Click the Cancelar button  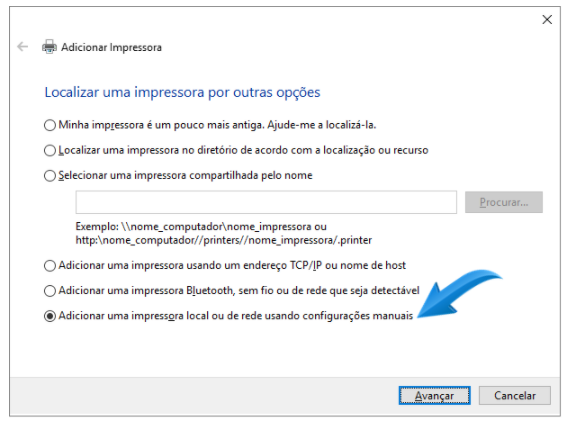[x=515, y=396]
